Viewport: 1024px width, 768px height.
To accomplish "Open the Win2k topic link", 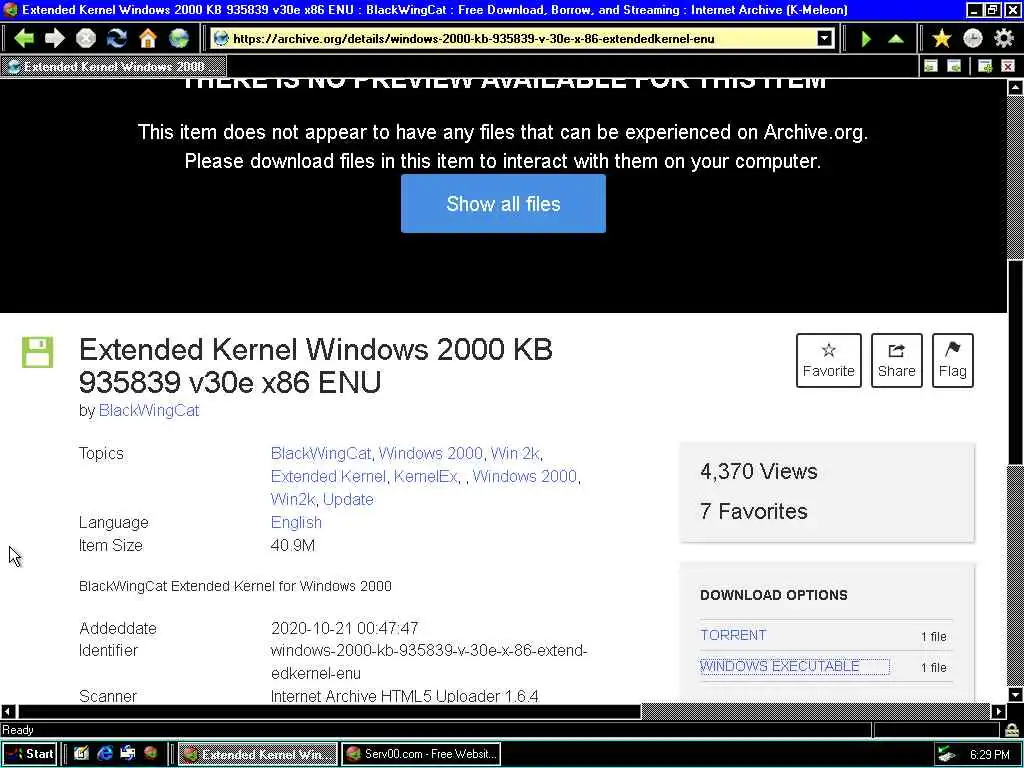I will [293, 499].
